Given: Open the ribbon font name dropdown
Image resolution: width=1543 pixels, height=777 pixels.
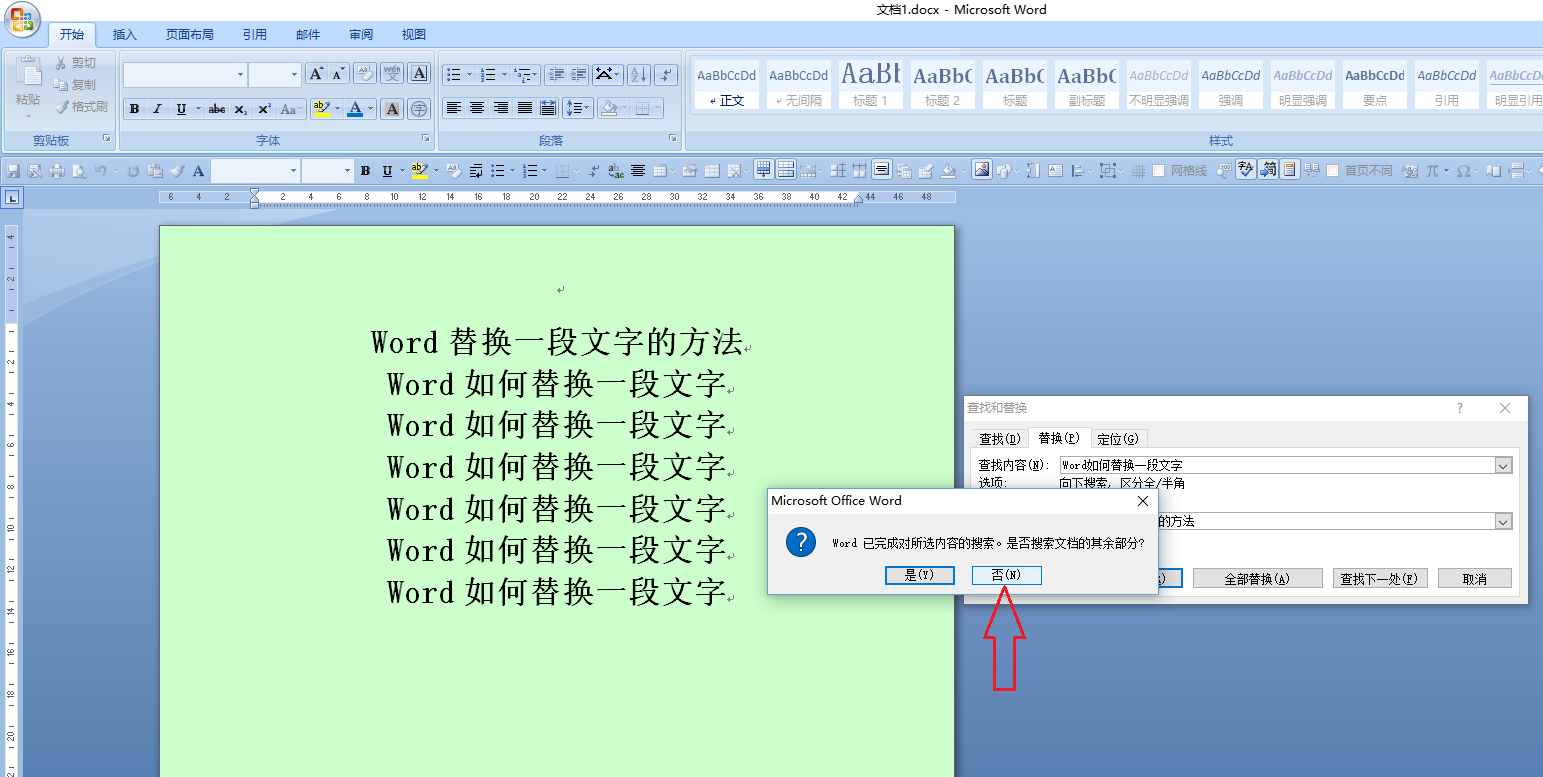Looking at the screenshot, I should click(x=240, y=74).
